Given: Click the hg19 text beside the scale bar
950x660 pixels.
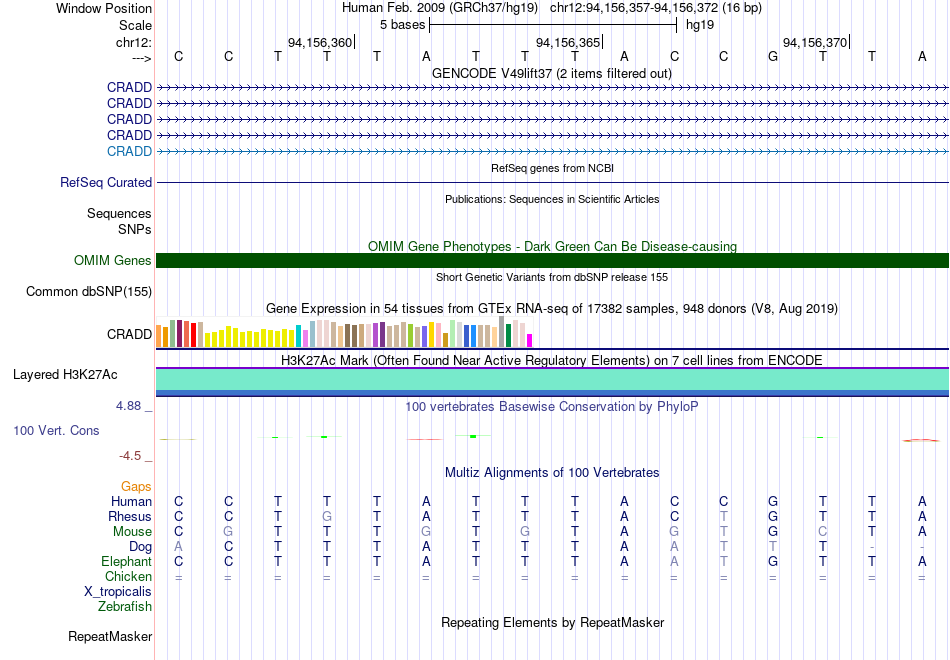Looking at the screenshot, I should click(700, 25).
